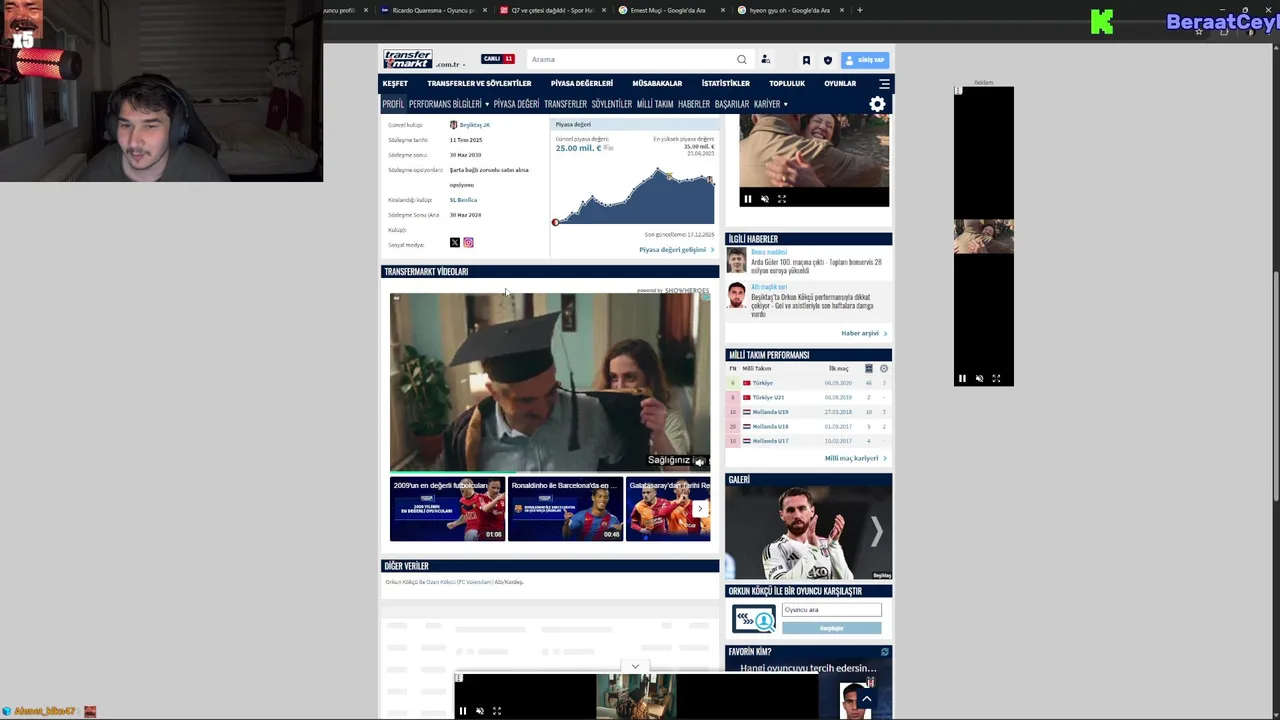The height and width of the screenshot is (720, 1280).
Task: Open Arda Güler 100. maçına çıktı news
Action: (816, 266)
